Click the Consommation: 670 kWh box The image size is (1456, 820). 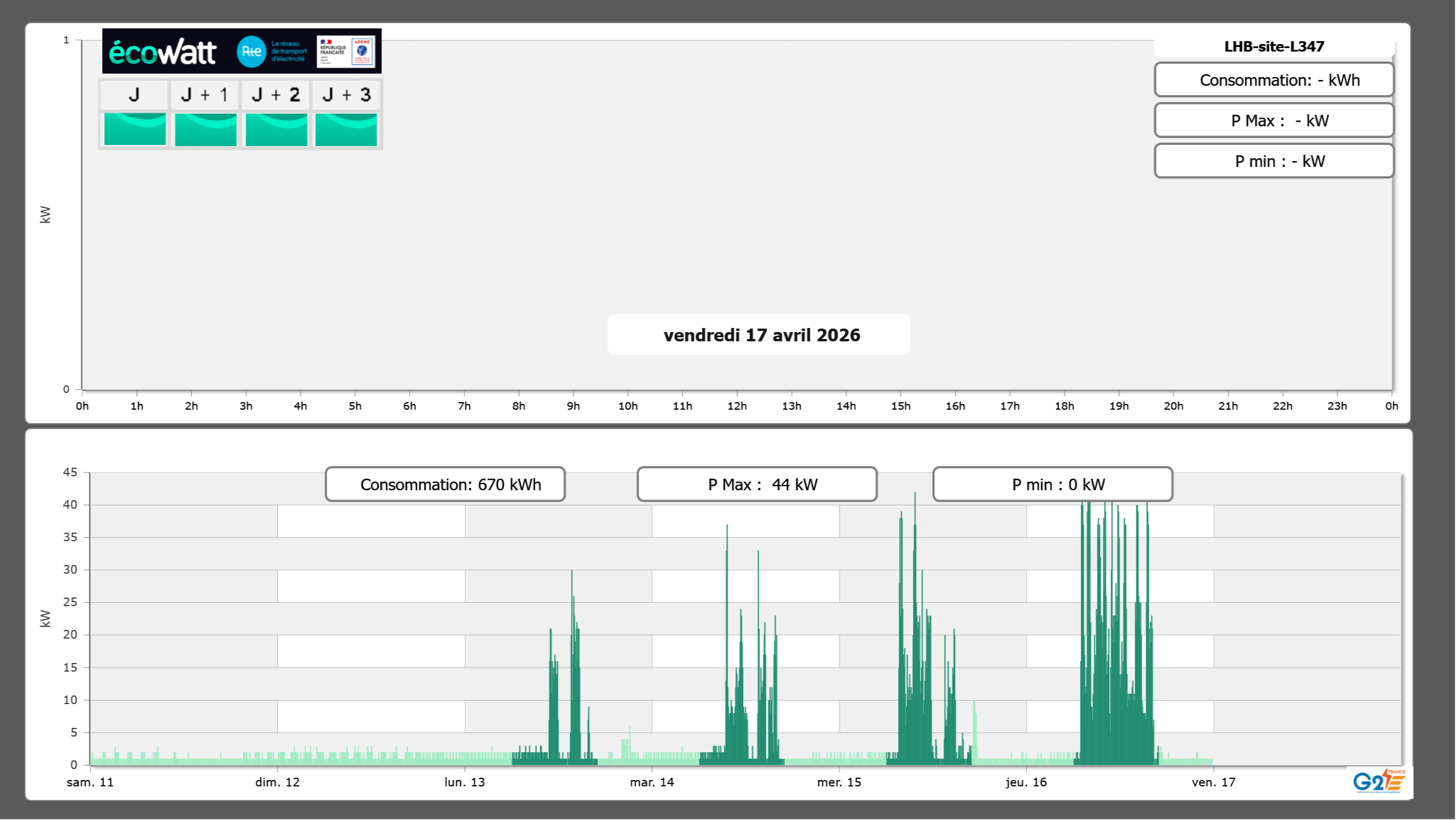[x=445, y=484]
